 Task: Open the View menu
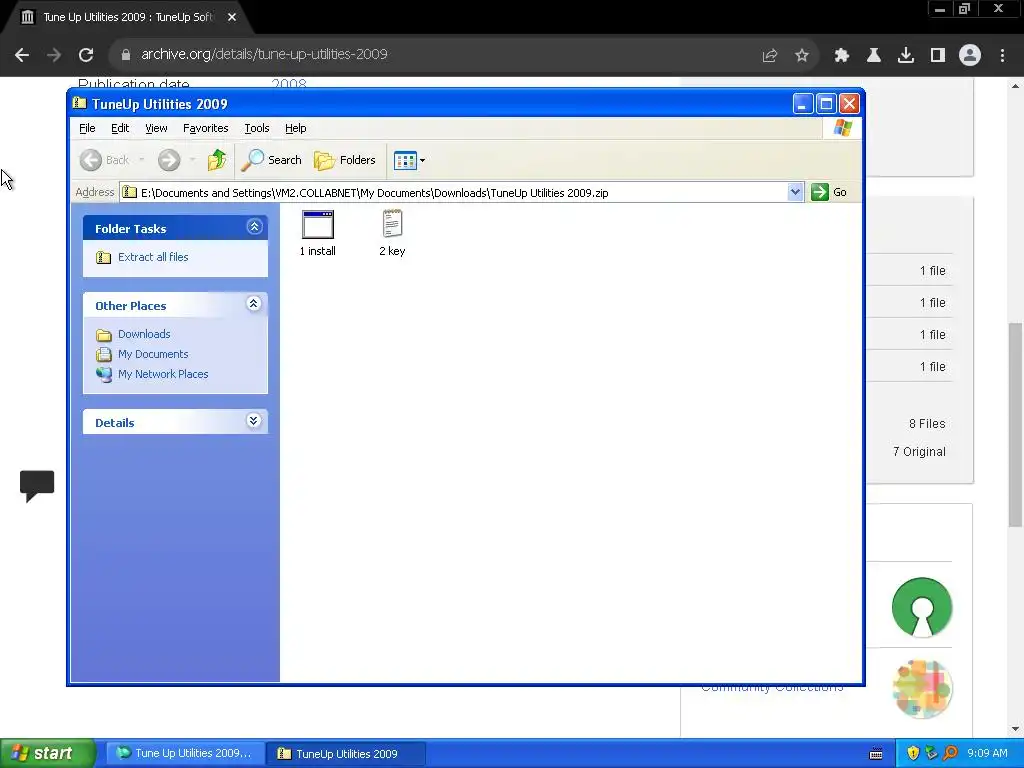(156, 128)
